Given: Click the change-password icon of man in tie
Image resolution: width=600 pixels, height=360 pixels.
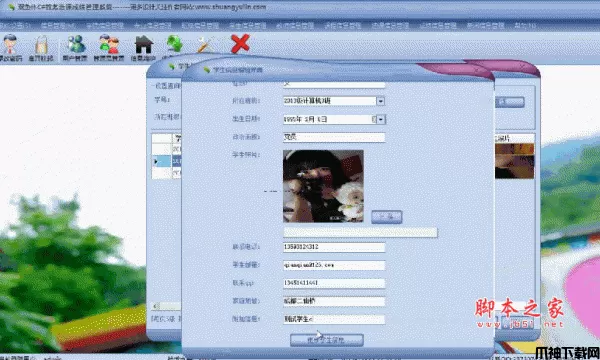Looking at the screenshot, I should (10, 45).
